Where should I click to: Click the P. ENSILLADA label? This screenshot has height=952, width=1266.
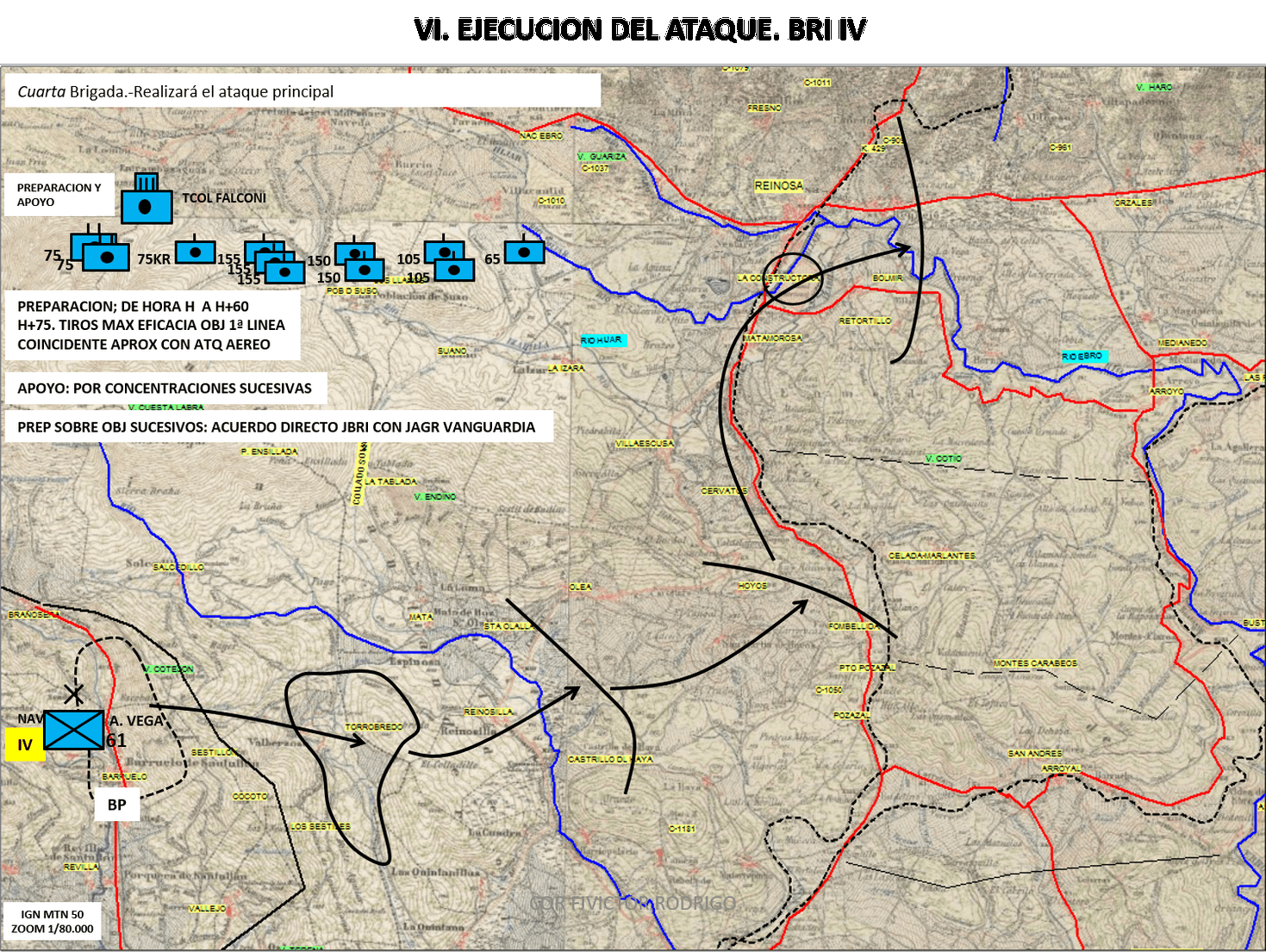(x=269, y=451)
